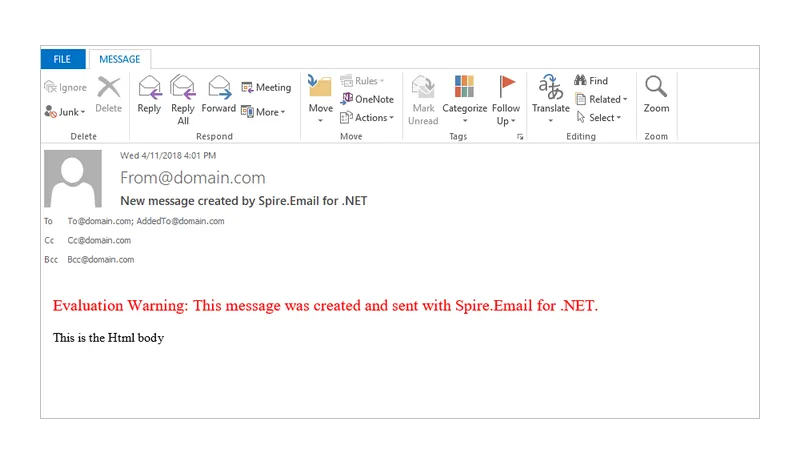Click the Find binoculars icon

[580, 81]
